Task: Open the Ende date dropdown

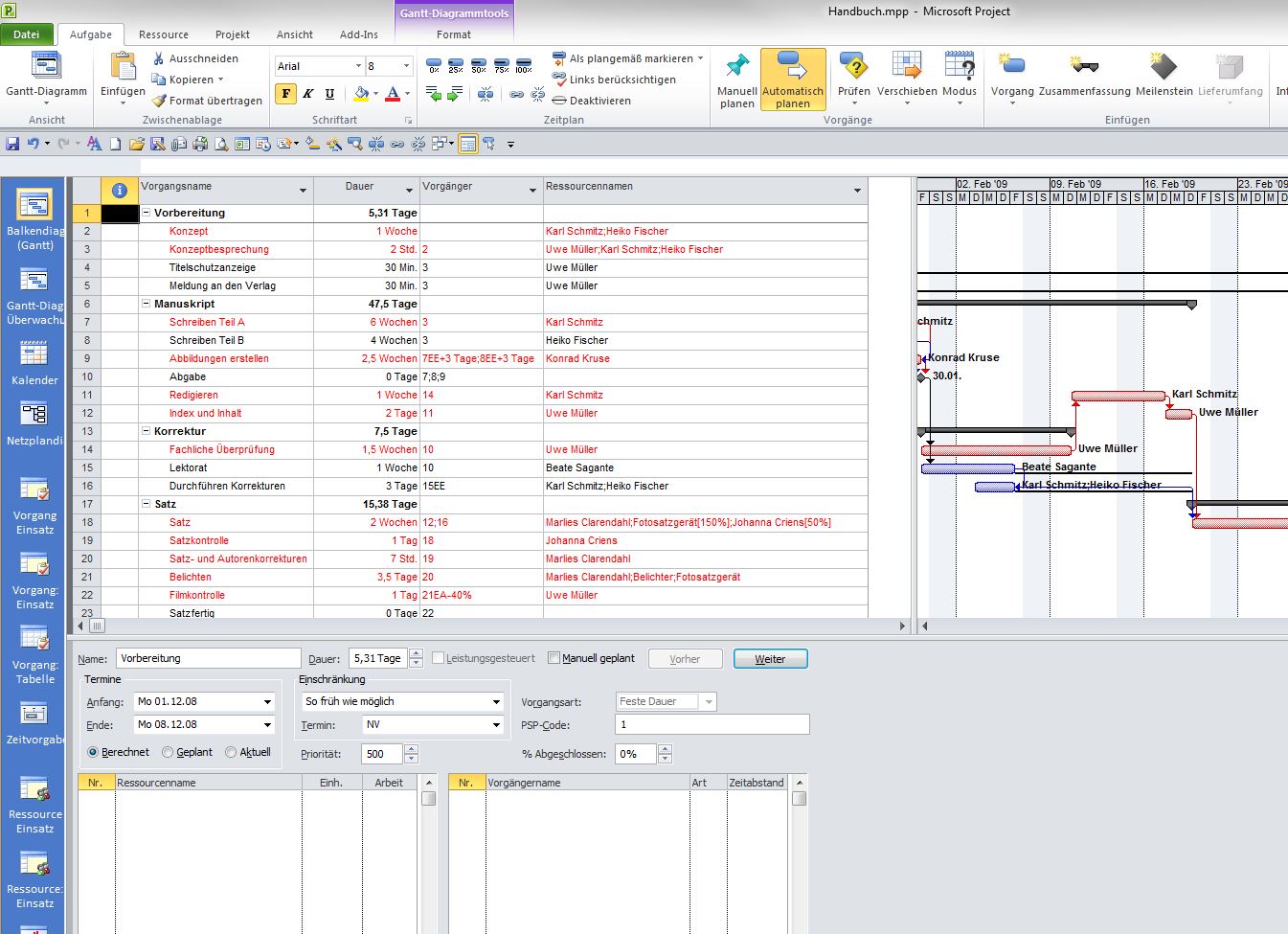Action: tap(267, 725)
